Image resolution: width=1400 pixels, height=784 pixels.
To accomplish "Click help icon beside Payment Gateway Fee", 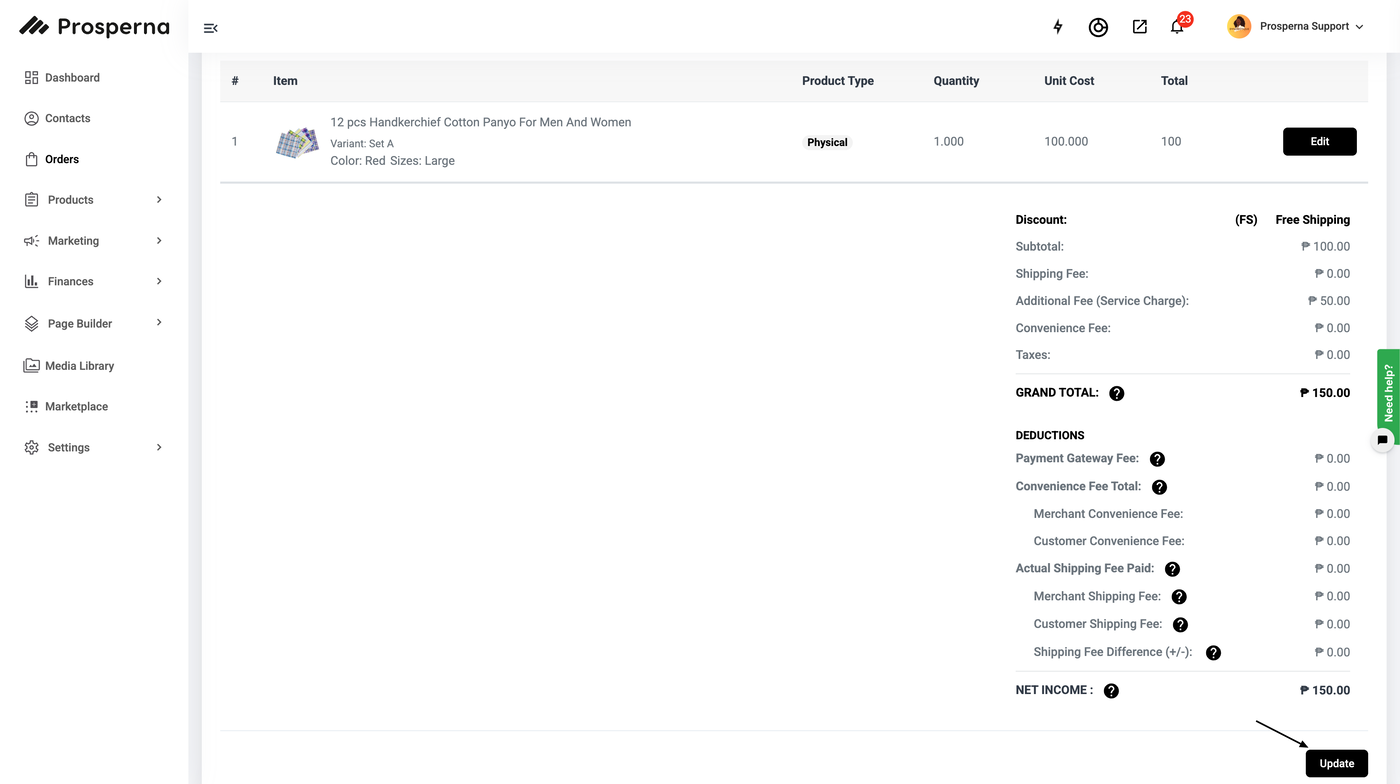I will (x=1157, y=459).
